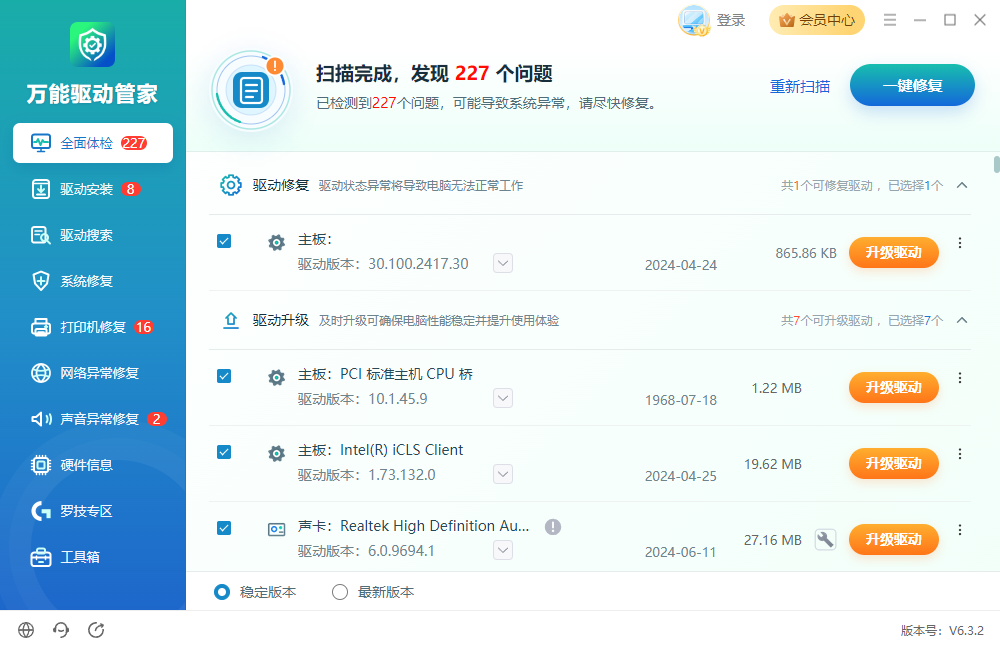
Task: Click the shield app logo above 万能驱动管家
Action: pyautogui.click(x=92, y=45)
